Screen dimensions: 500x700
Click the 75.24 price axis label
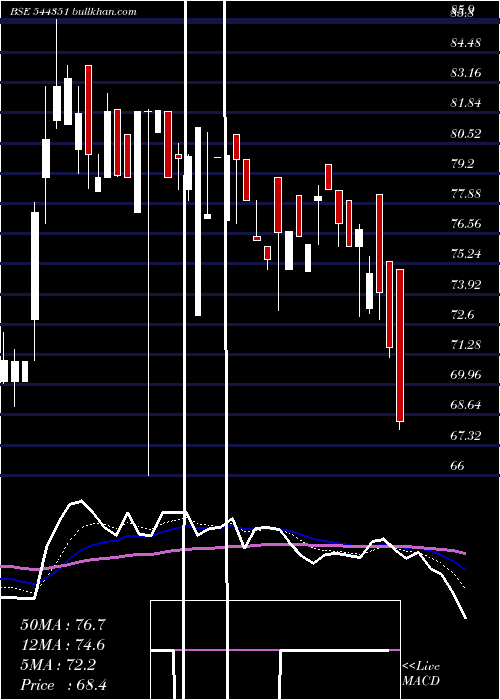466,254
